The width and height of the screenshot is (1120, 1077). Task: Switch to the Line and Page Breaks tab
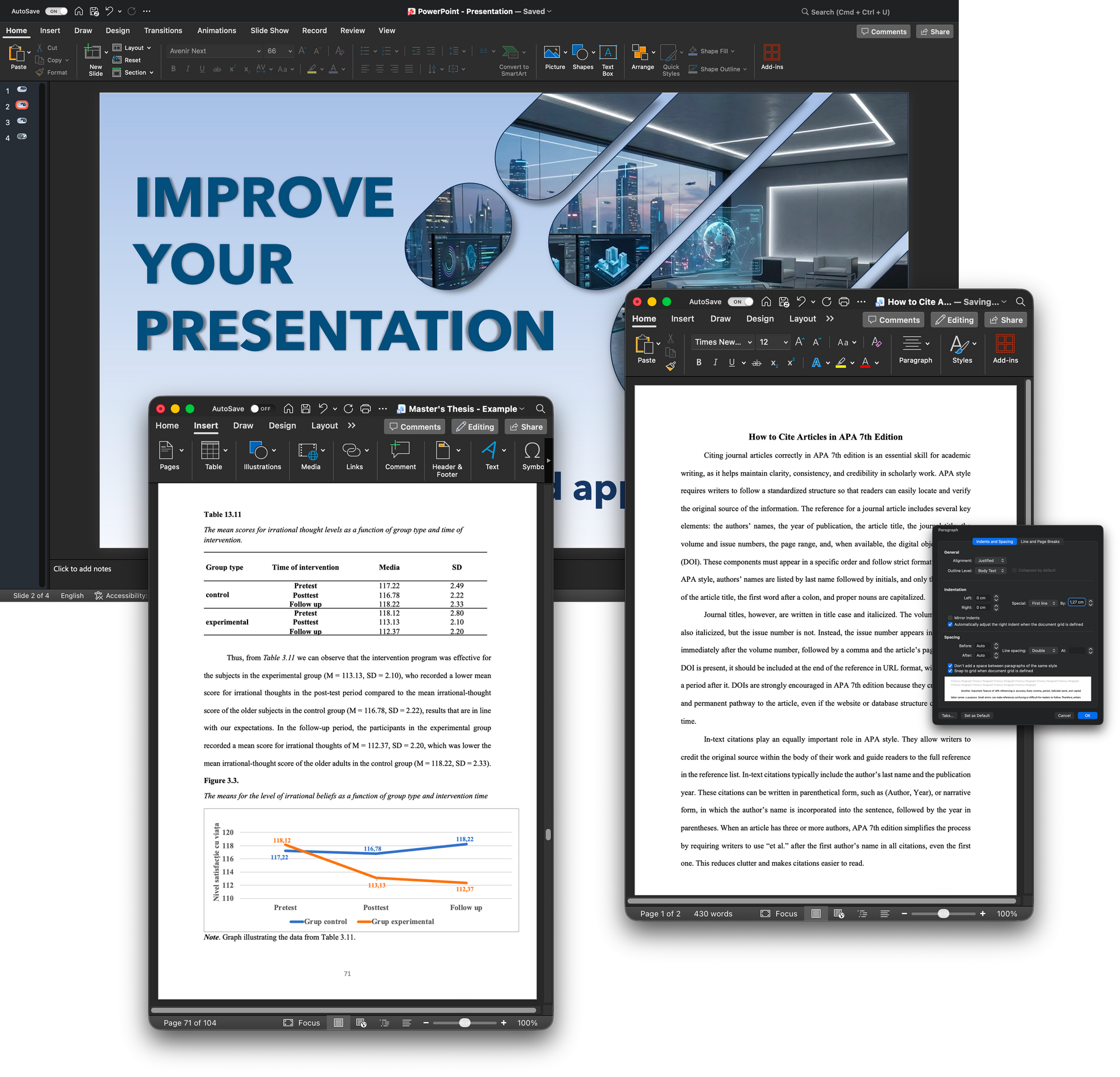(1039, 541)
